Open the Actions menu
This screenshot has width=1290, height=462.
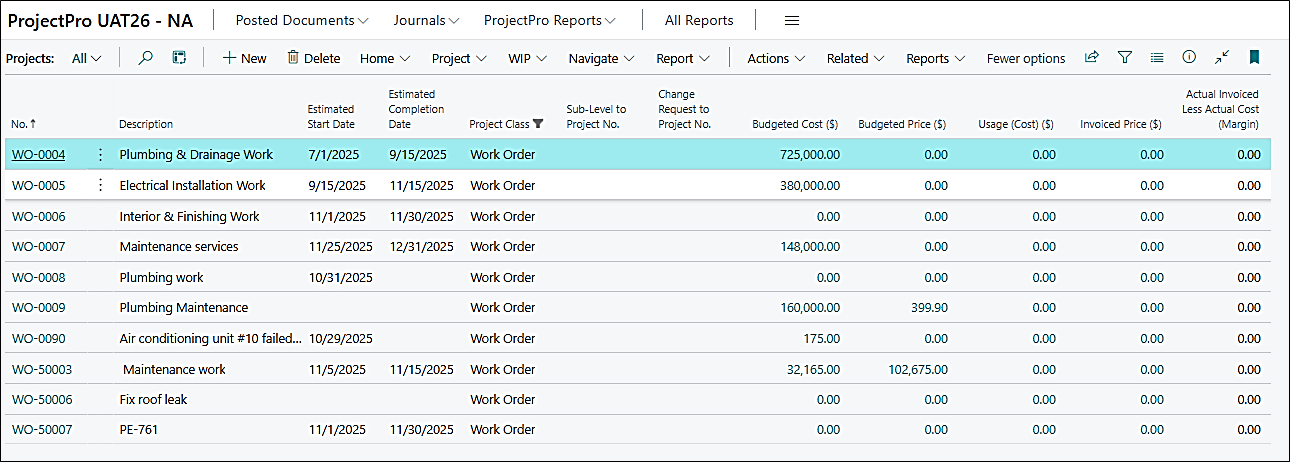[776, 59]
